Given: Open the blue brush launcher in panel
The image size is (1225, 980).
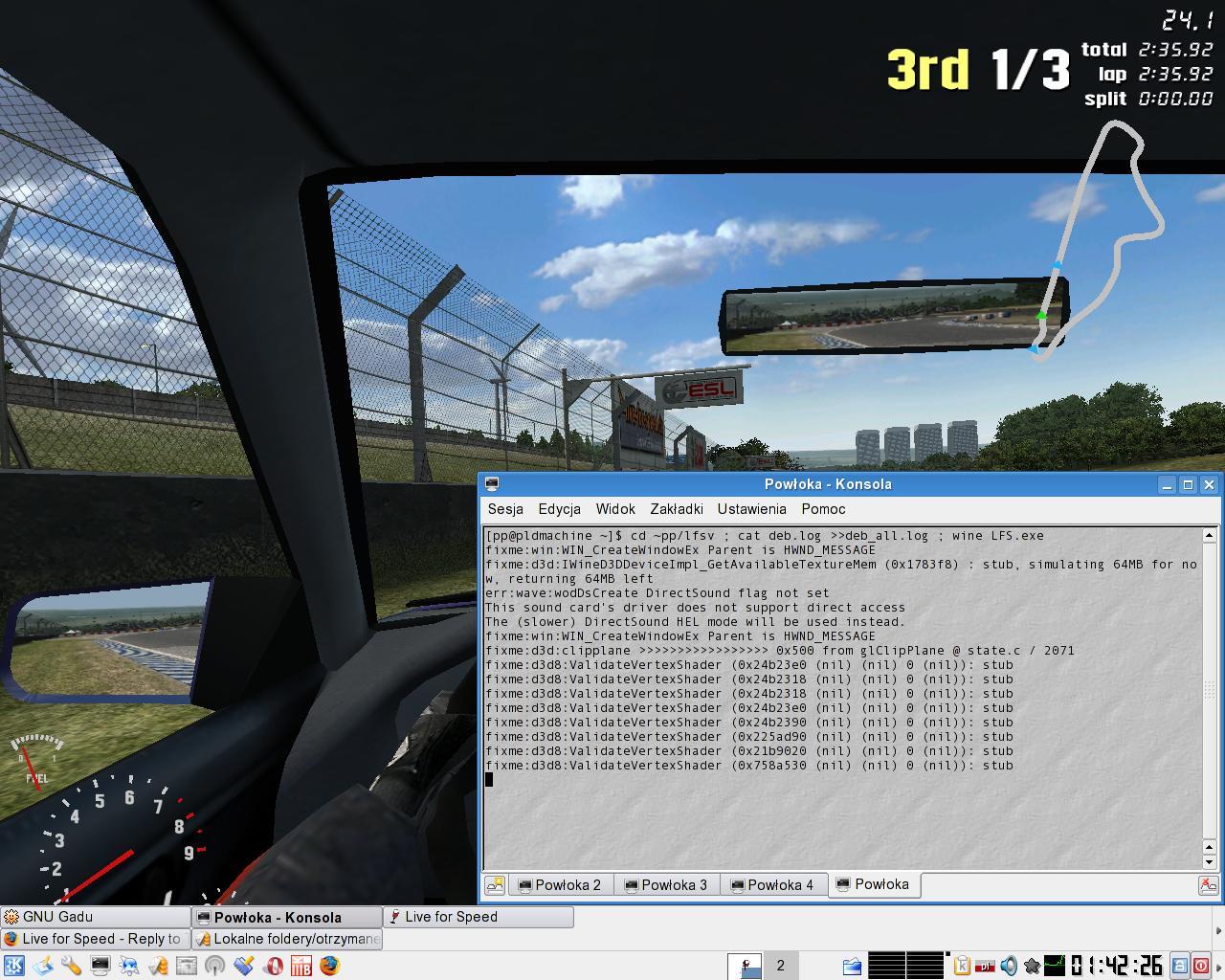Looking at the screenshot, I should (x=243, y=966).
